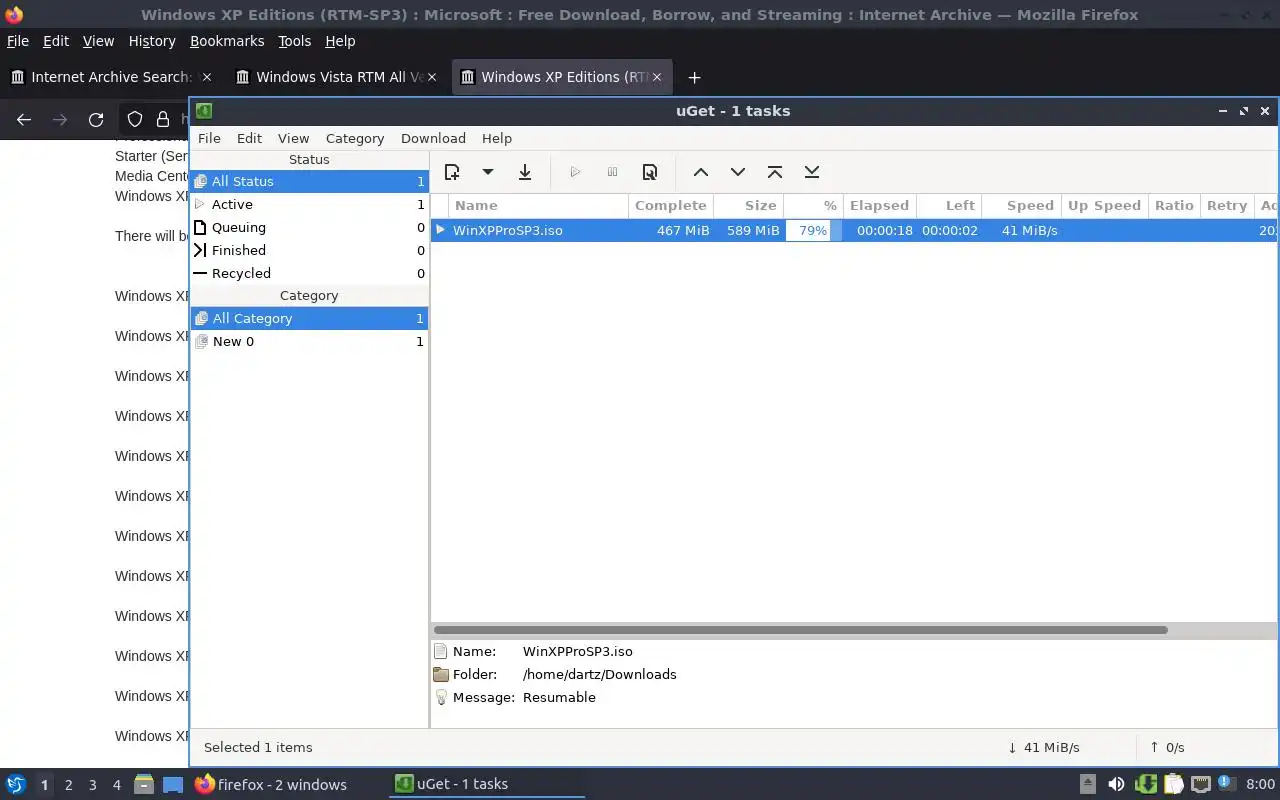The image size is (1280, 800).
Task: Click the folder path /home/dartz/Downloads
Action: point(600,674)
